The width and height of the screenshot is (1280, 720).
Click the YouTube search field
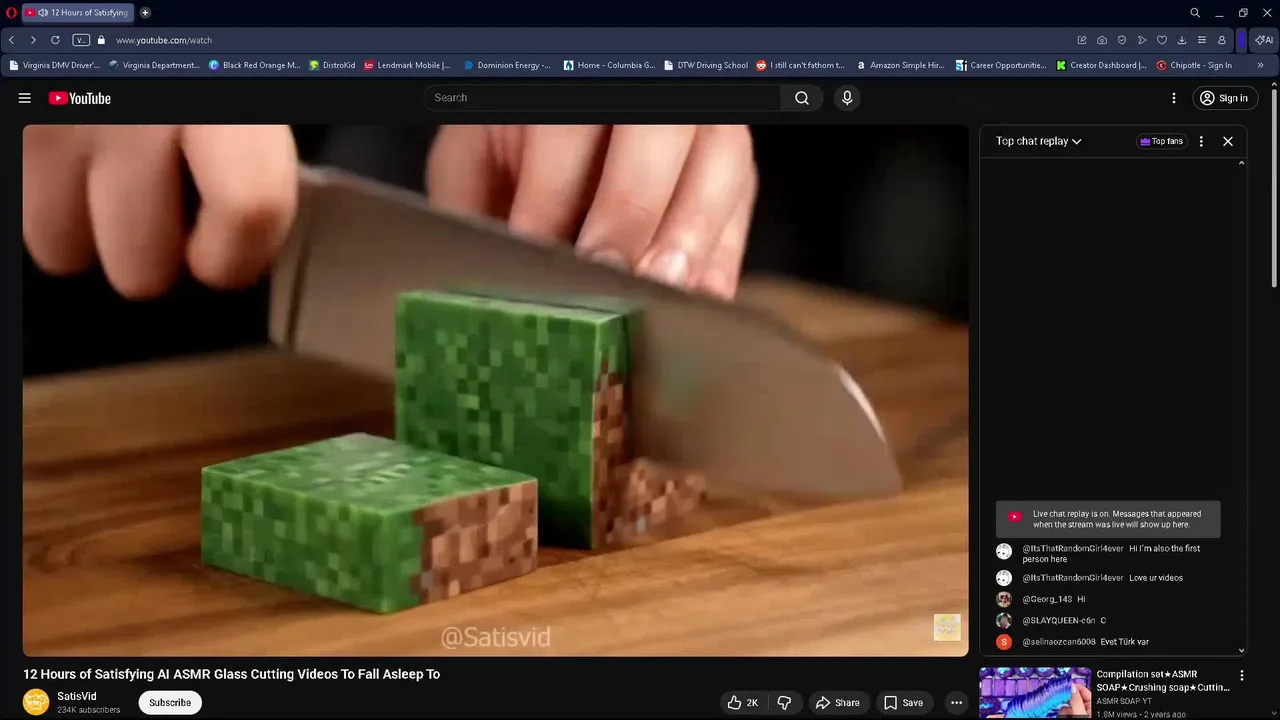[x=603, y=98]
